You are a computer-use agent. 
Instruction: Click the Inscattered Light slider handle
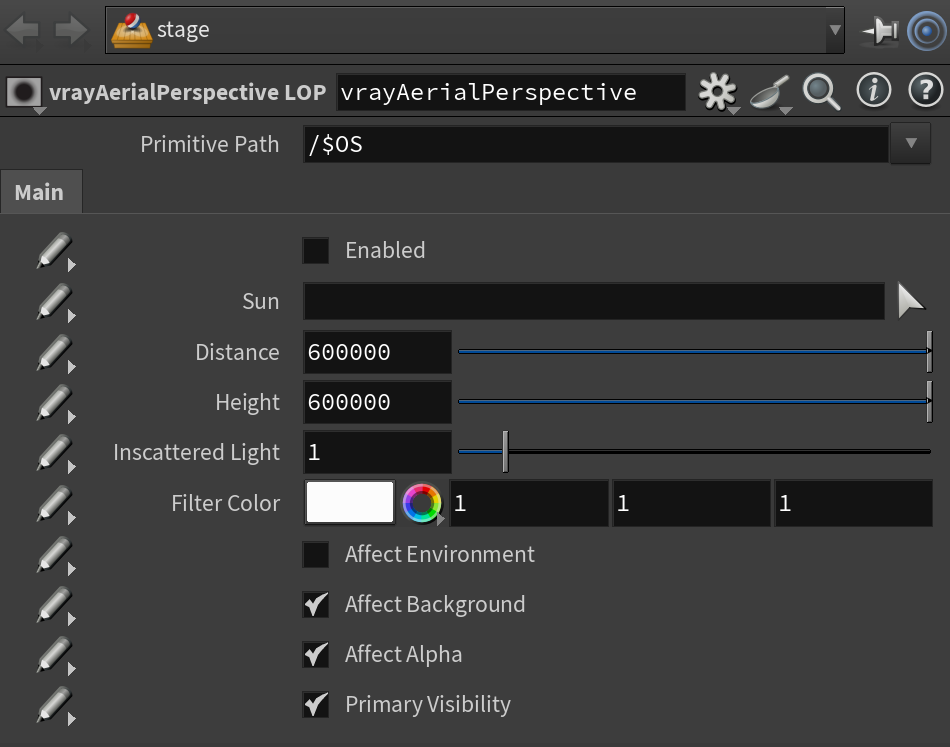tap(505, 452)
